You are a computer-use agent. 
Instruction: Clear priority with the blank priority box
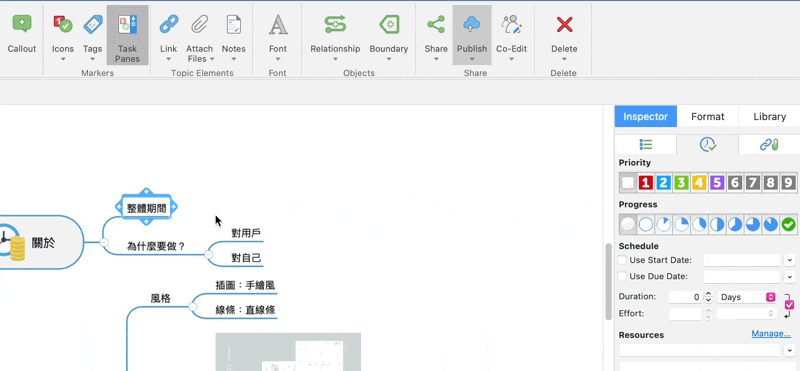(628, 182)
